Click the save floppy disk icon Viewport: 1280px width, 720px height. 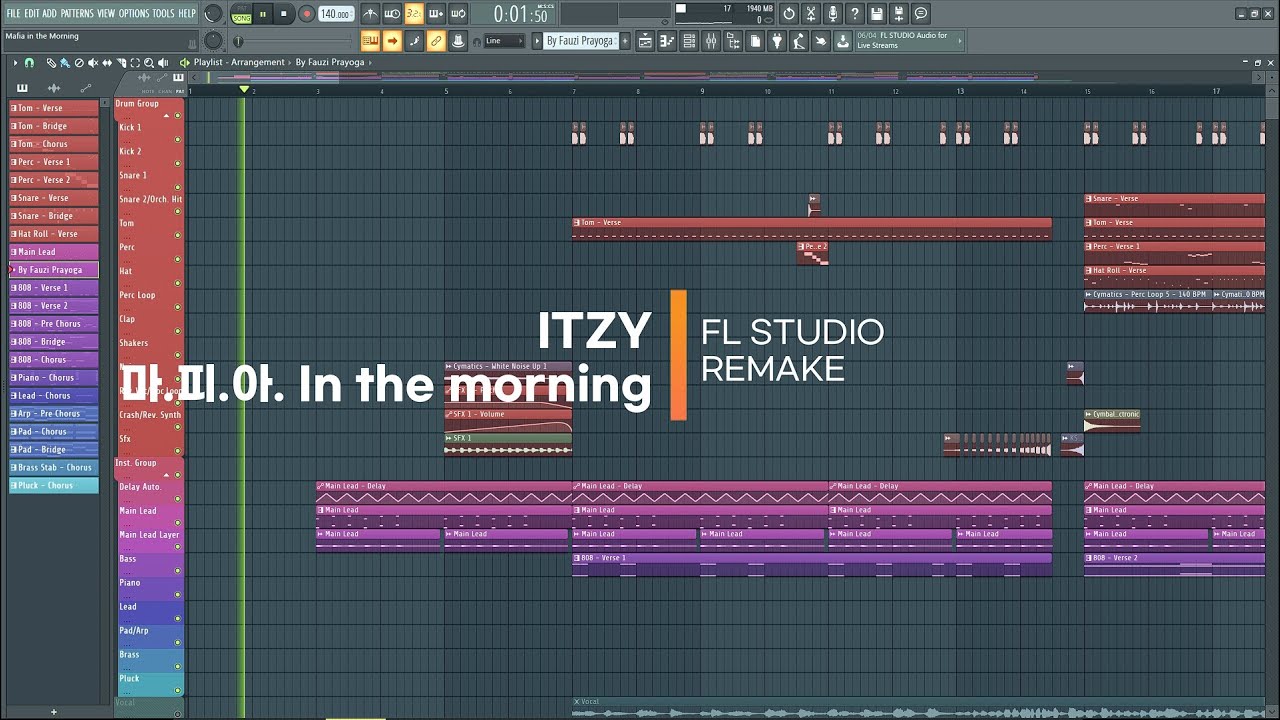[x=877, y=14]
